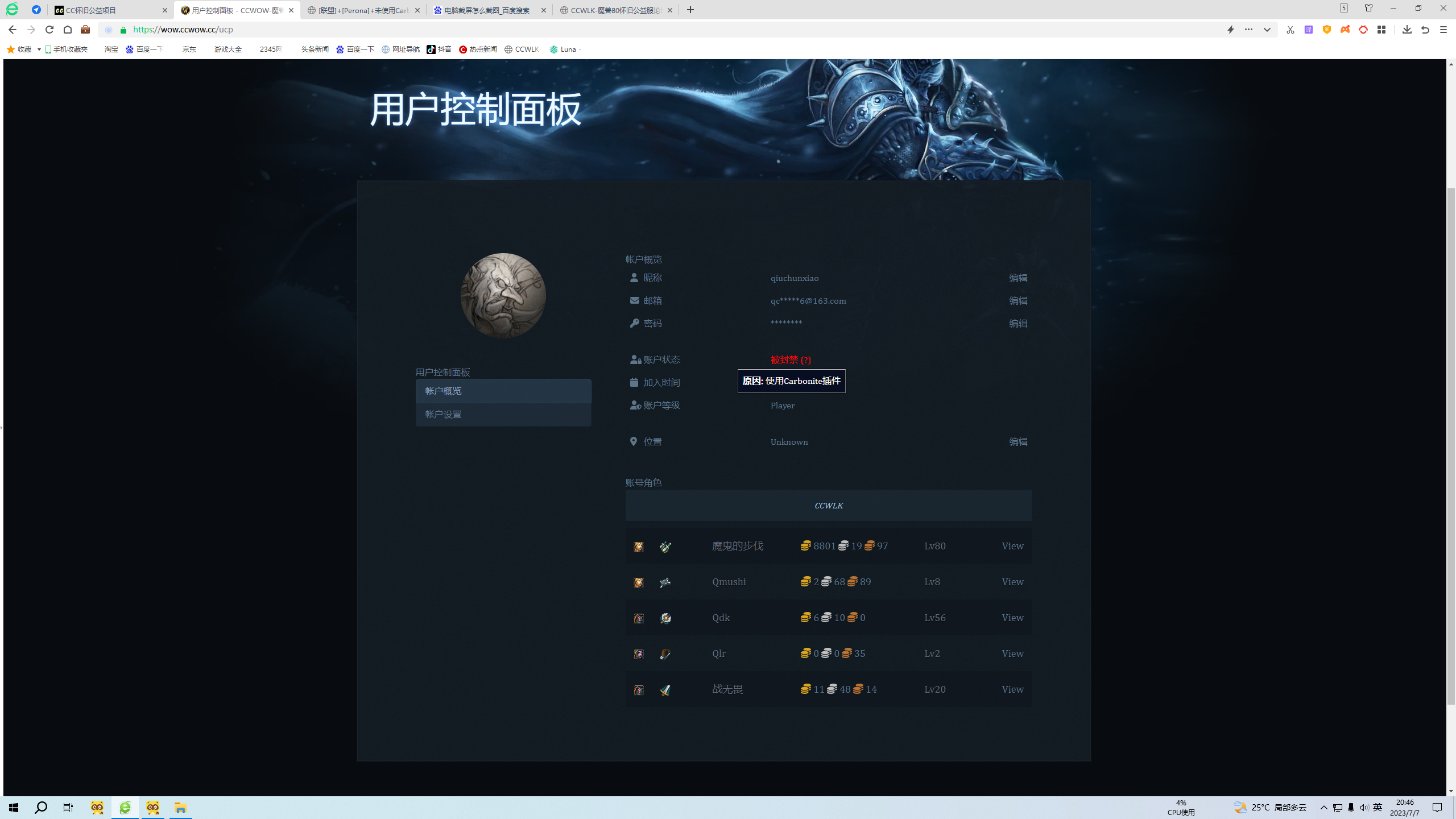Click View for character Qmushi
Image resolution: width=1456 pixels, height=819 pixels.
[x=1012, y=582]
